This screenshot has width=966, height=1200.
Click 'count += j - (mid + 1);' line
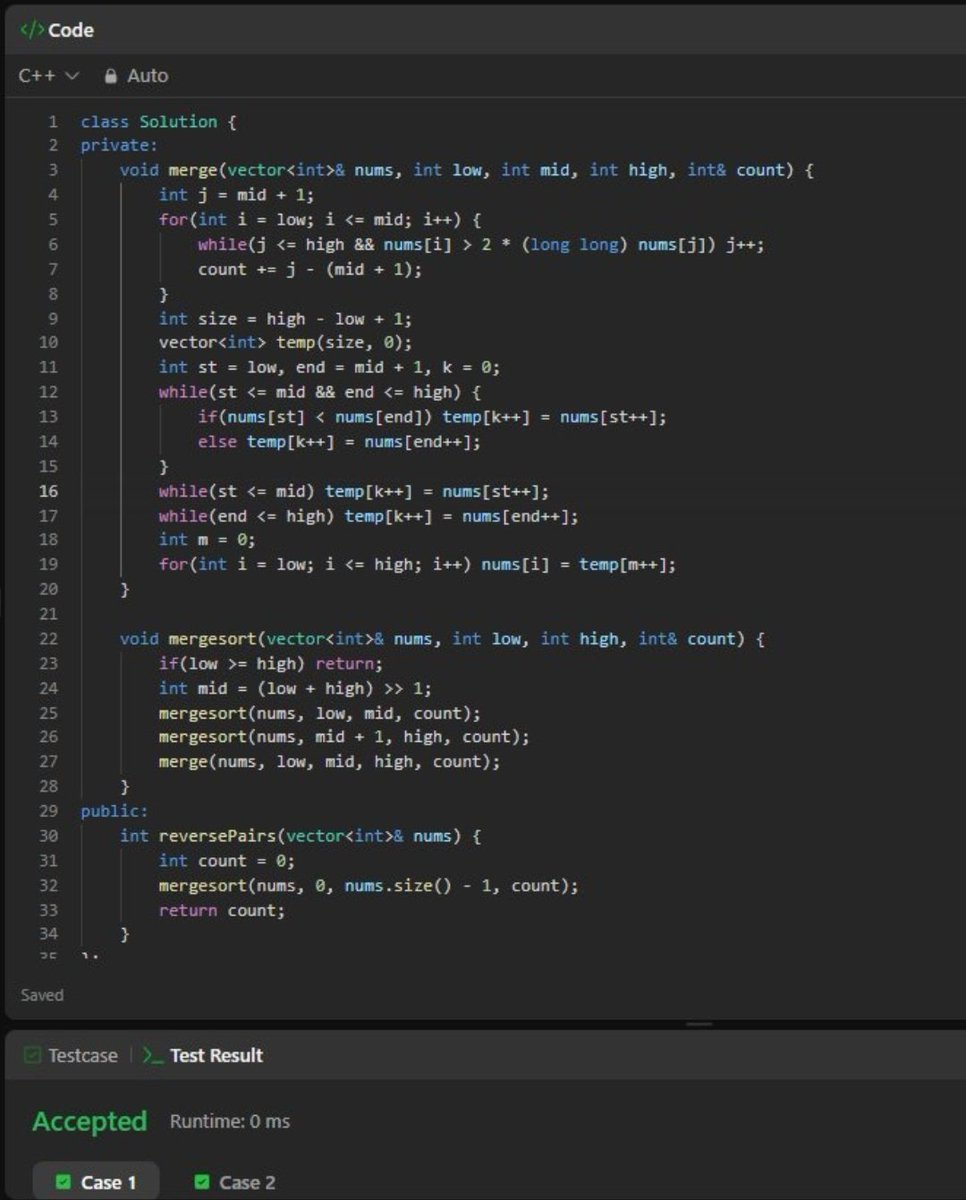tap(310, 269)
